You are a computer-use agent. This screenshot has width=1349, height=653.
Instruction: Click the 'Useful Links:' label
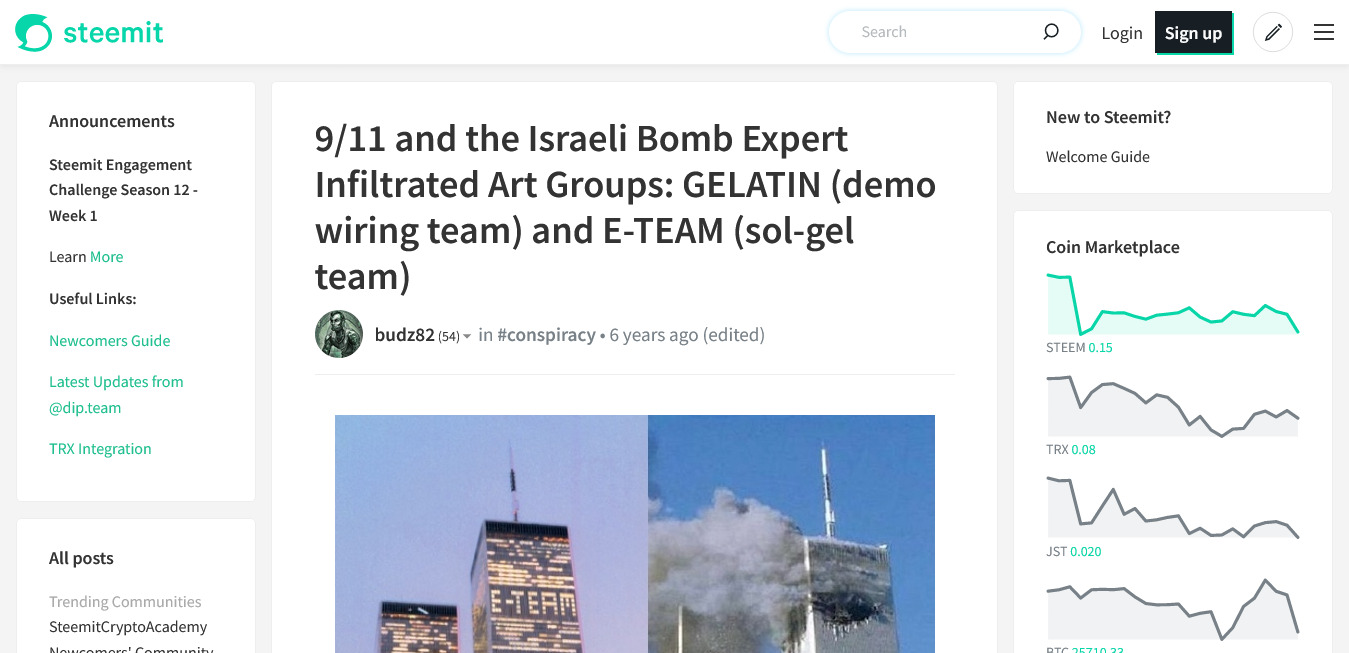(x=93, y=299)
